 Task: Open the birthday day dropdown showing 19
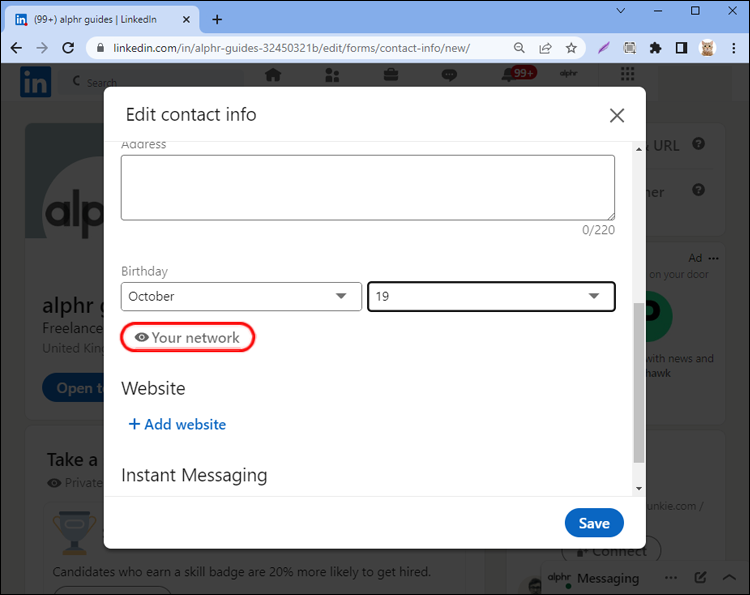coord(491,297)
